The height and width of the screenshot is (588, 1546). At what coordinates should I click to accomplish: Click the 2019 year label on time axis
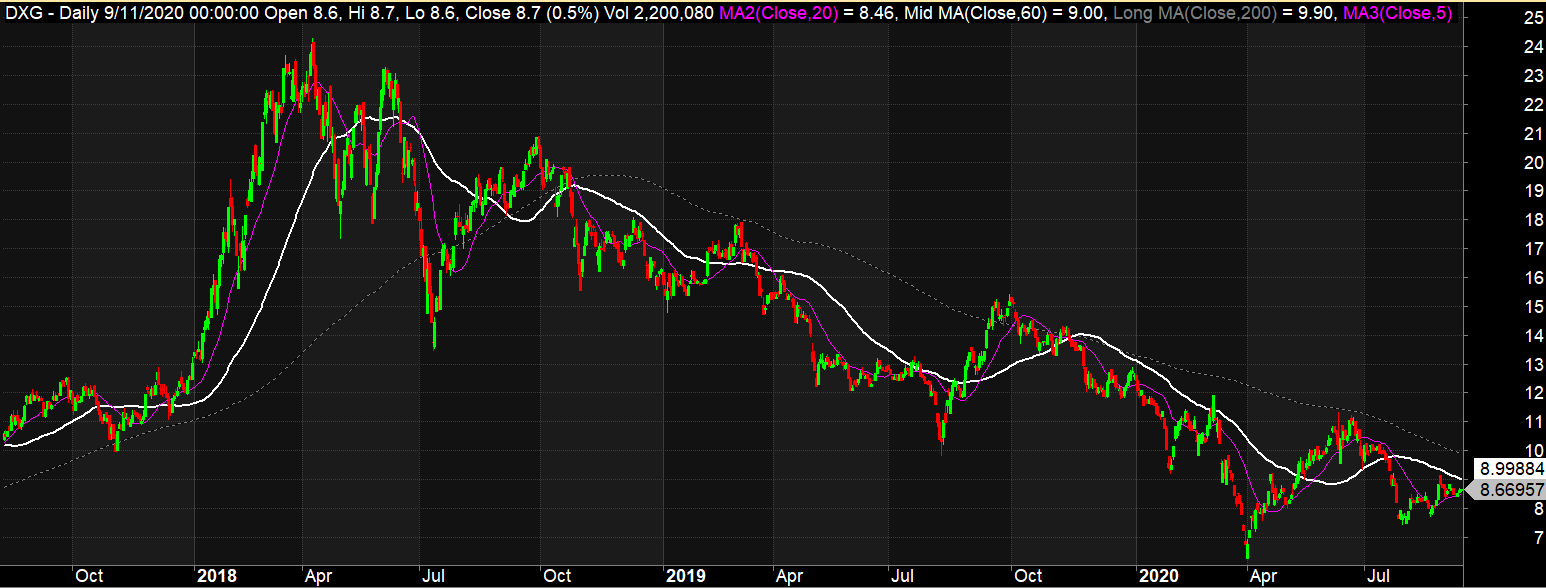coord(685,576)
